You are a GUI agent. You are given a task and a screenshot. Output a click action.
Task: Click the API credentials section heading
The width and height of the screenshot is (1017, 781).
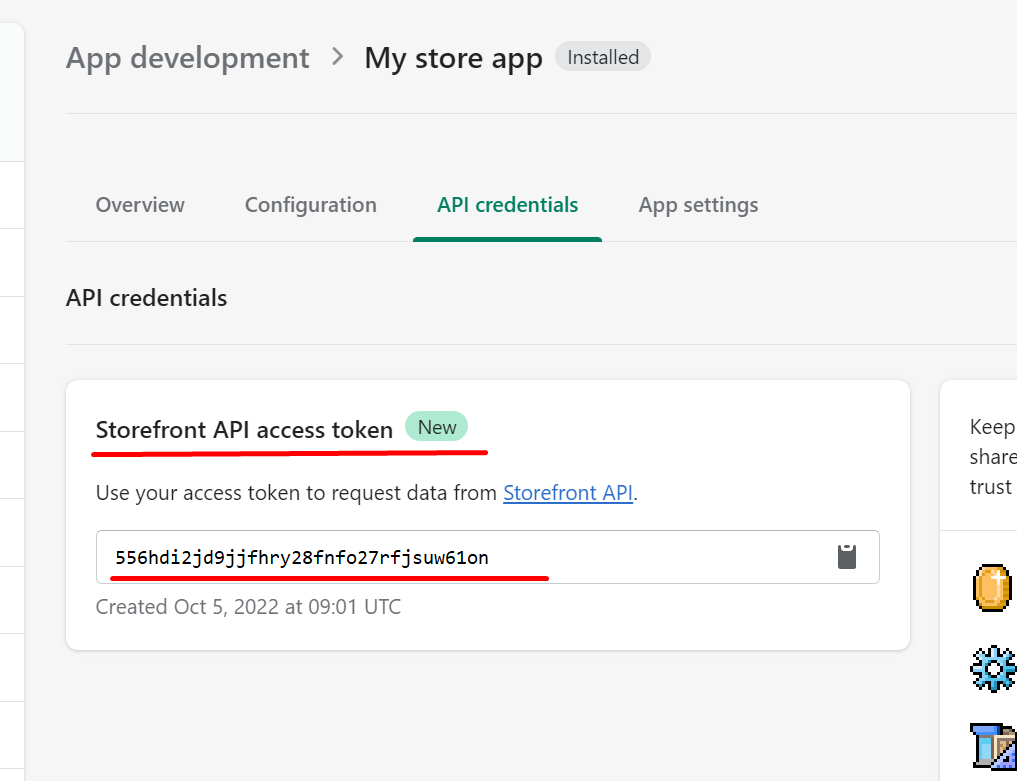point(147,298)
